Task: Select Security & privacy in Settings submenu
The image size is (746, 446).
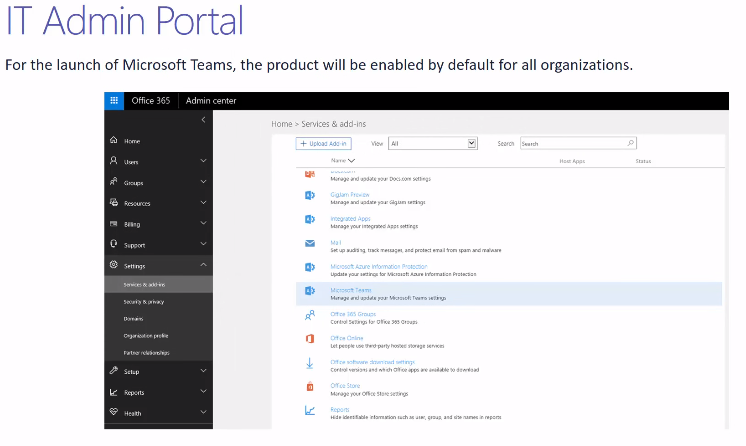Action: coord(144,301)
